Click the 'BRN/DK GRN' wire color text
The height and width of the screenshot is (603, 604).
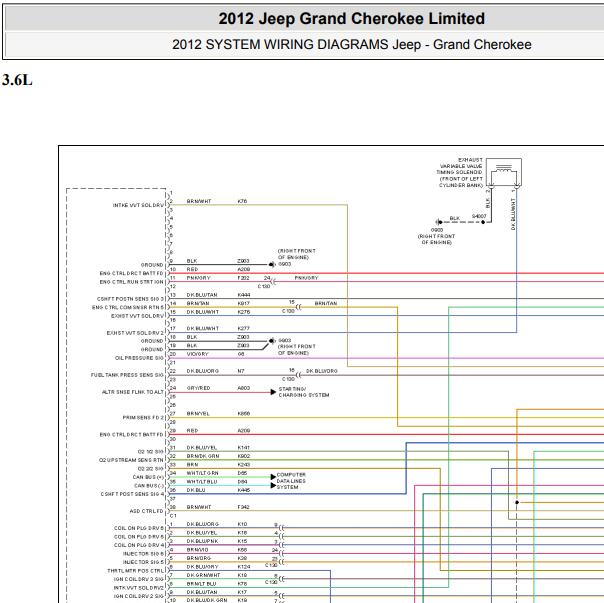coord(203,456)
